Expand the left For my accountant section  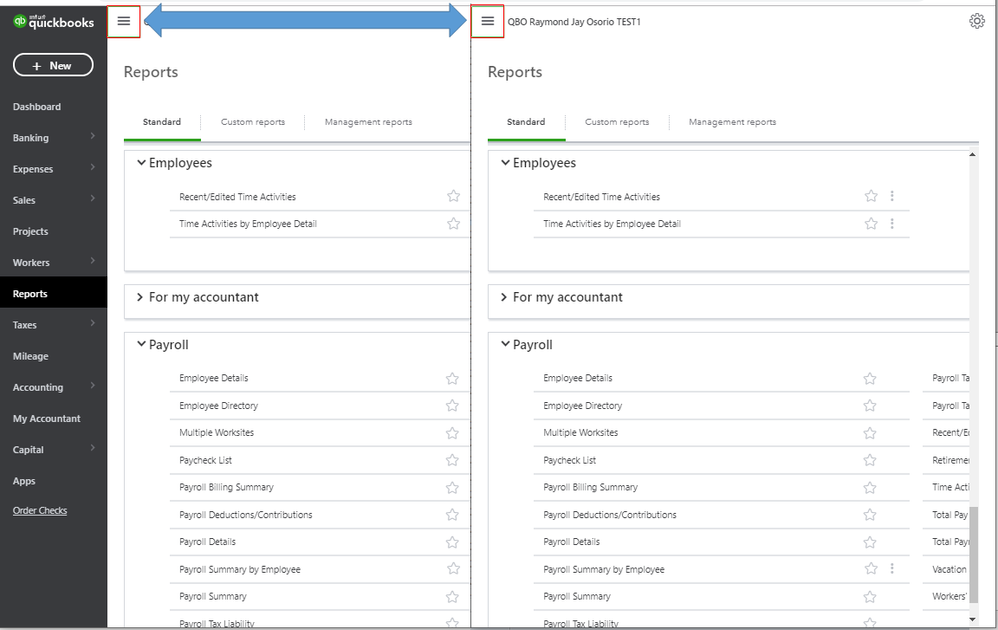click(141, 297)
